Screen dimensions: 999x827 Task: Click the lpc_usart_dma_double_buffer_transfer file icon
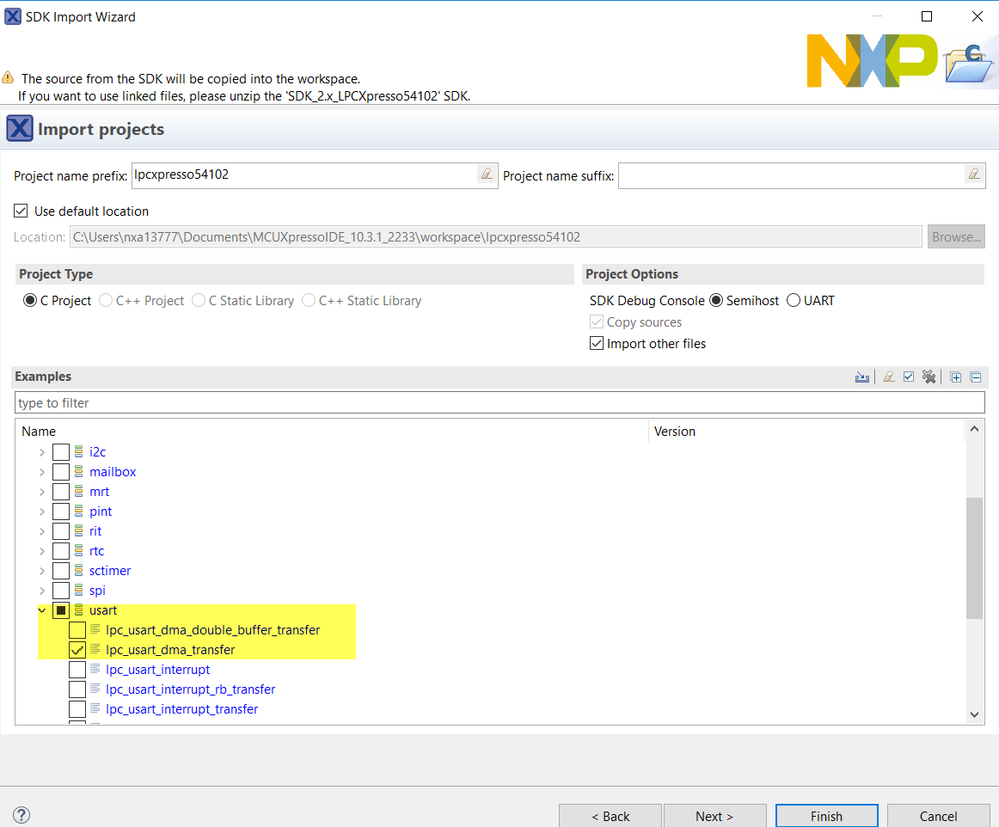coord(95,629)
